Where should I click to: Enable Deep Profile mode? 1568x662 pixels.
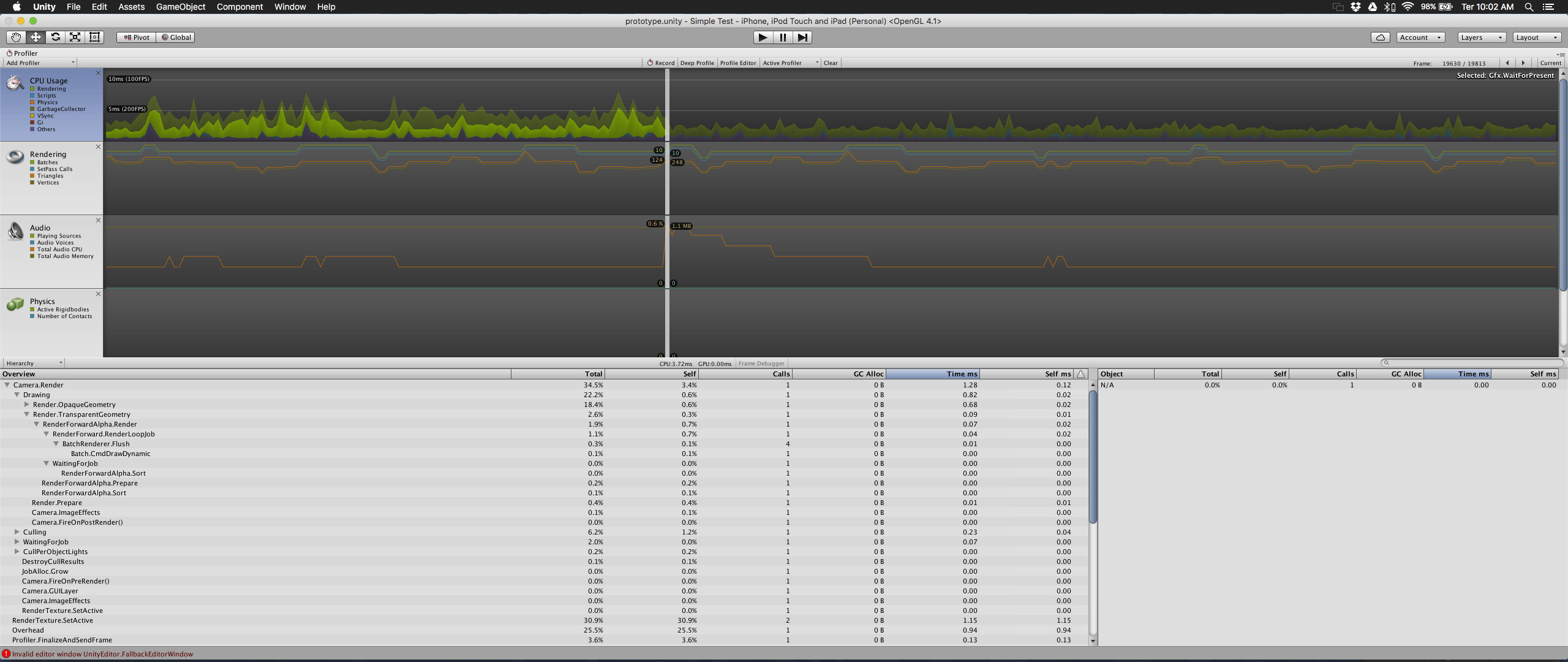point(697,63)
